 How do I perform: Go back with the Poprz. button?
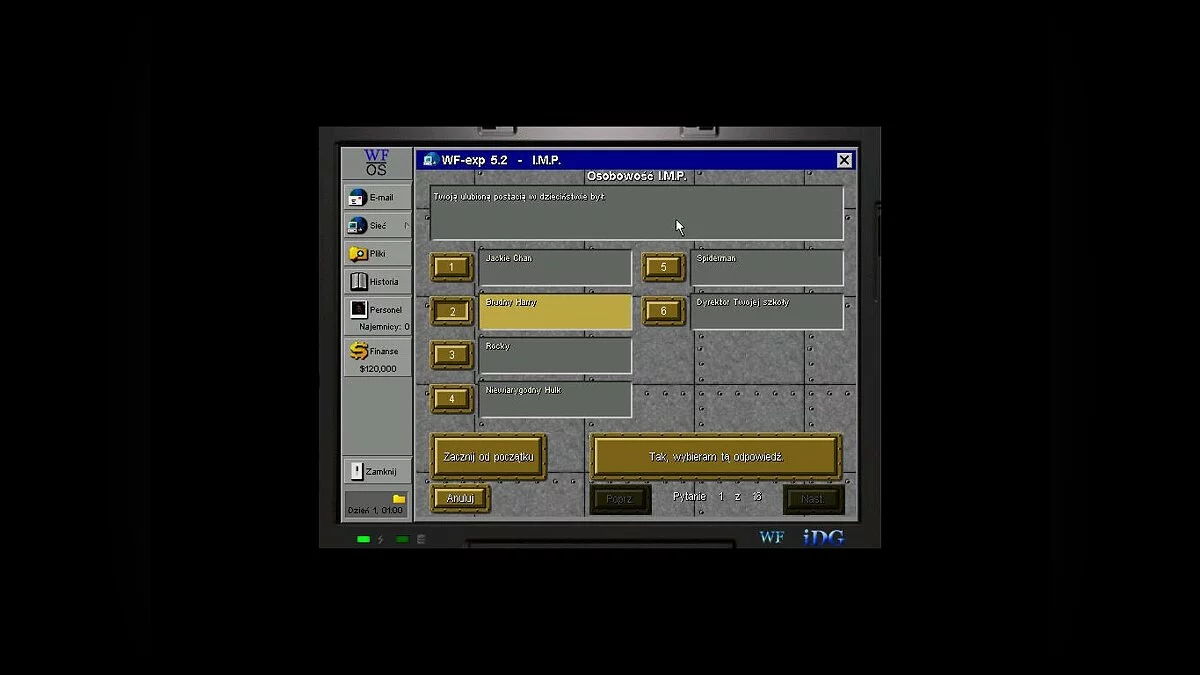620,498
